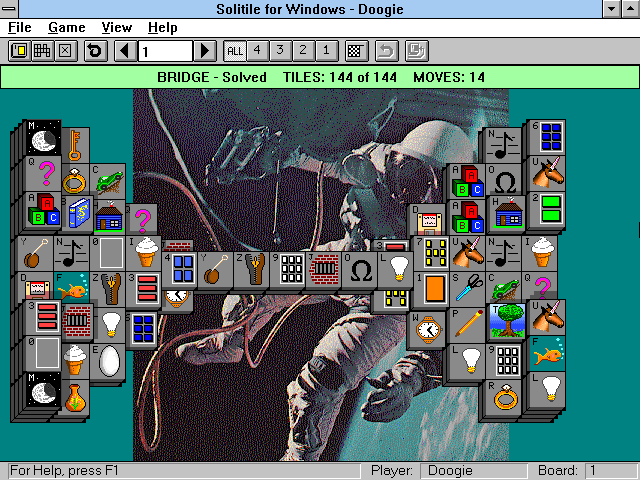
Task: Click the tile grid layout toolbar icon
Action: [x=42, y=51]
